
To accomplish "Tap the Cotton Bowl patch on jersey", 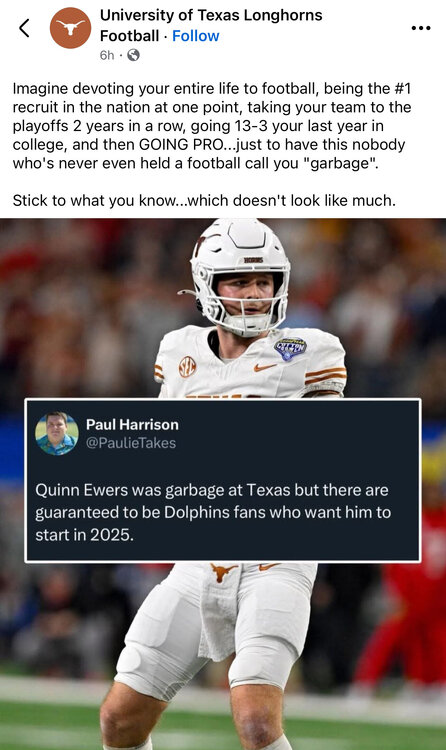I will click(x=290, y=349).
